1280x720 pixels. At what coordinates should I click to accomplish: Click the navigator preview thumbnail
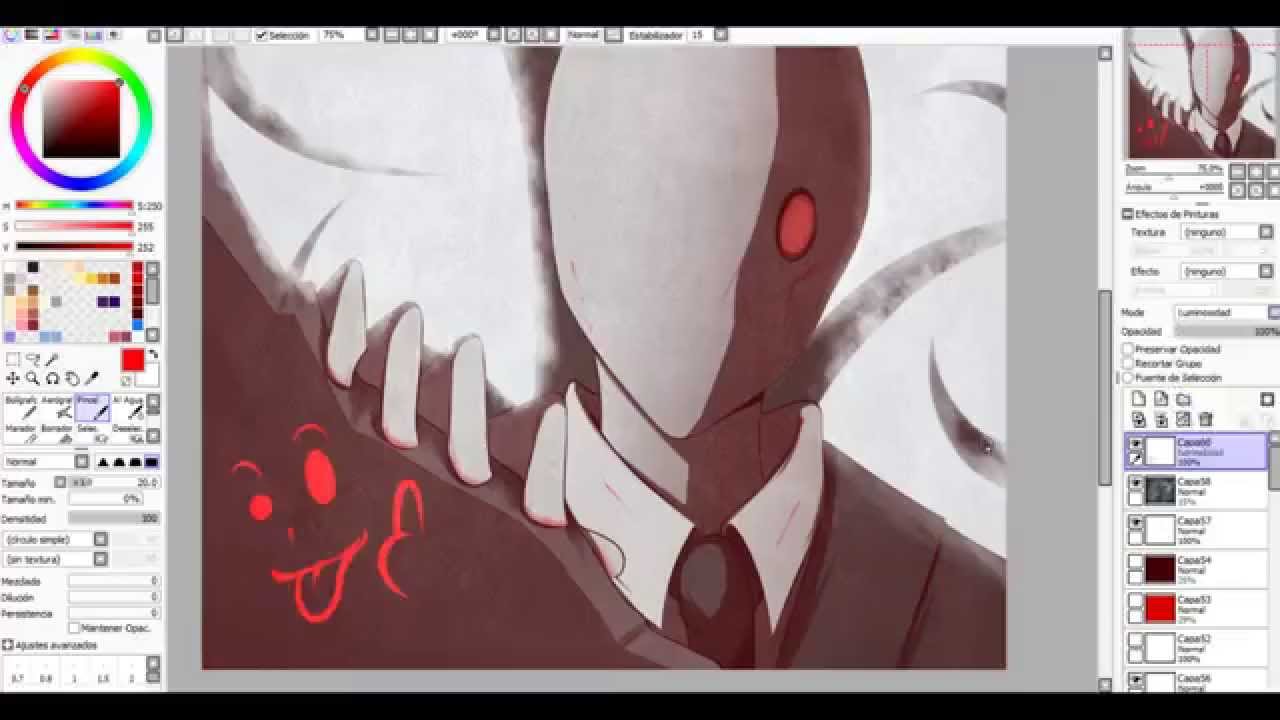[x=1201, y=93]
